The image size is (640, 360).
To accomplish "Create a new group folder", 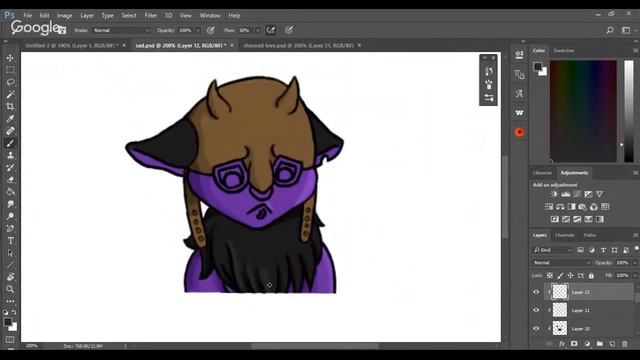I will (x=600, y=344).
